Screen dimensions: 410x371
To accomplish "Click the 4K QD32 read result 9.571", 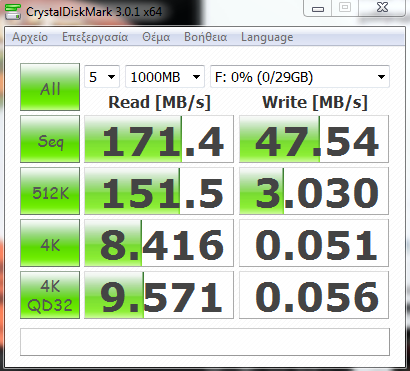I will 159,295.
